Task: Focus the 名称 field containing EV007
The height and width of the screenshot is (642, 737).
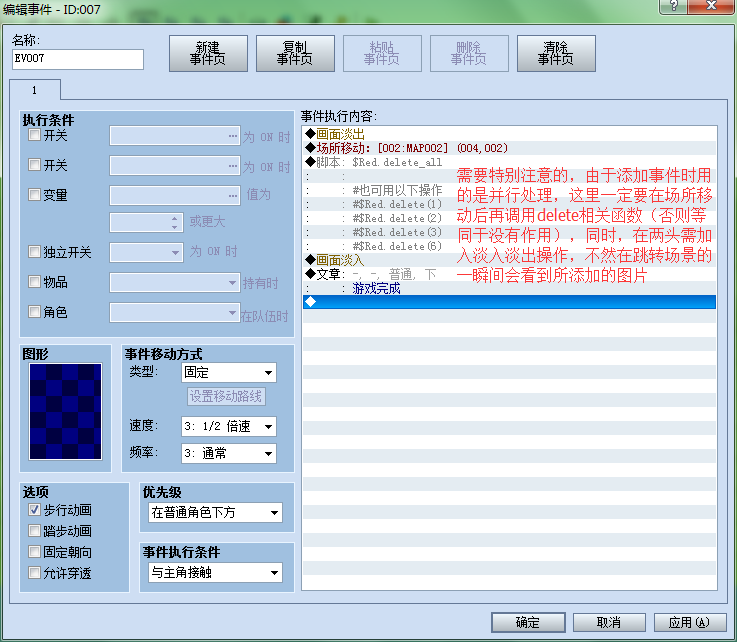Action: (x=78, y=59)
